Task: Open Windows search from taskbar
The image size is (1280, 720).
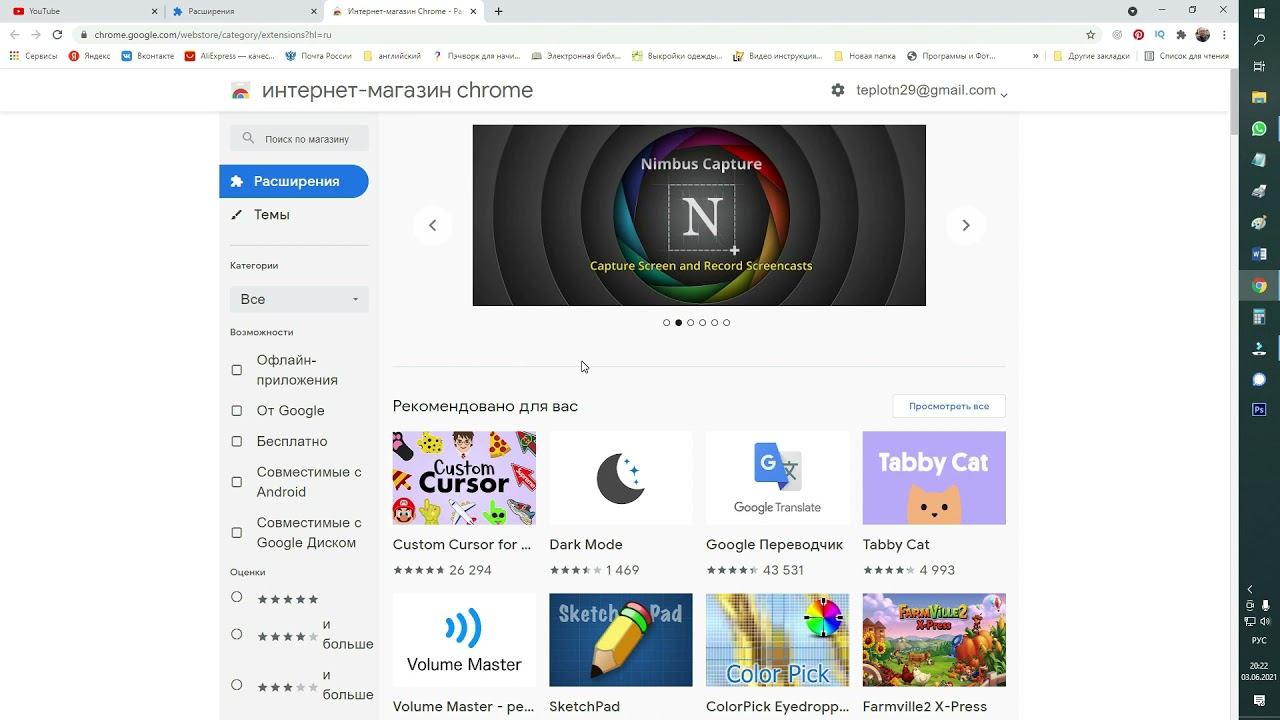Action: click(x=1259, y=40)
